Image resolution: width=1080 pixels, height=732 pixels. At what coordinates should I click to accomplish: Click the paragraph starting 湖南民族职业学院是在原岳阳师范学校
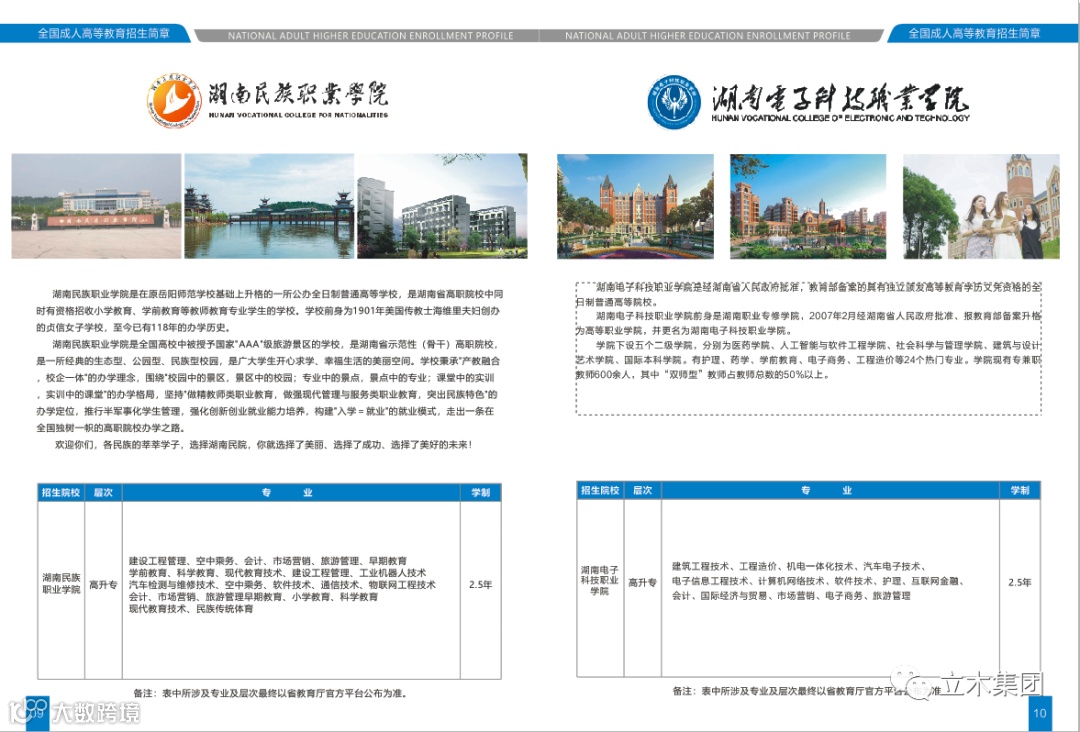point(269,311)
